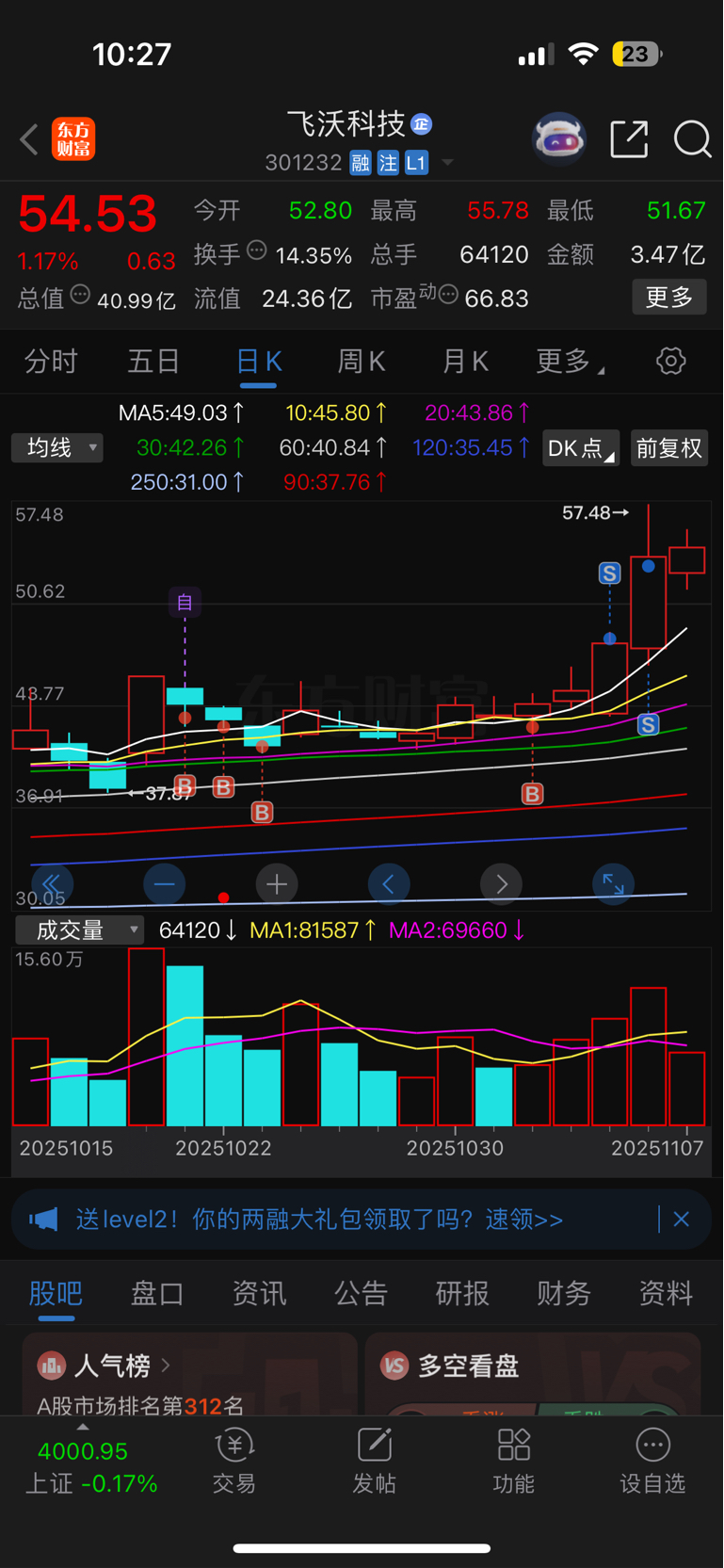The width and height of the screenshot is (724, 1568).
Task: Tap A股市场排名第312名 text
Action: tap(140, 1406)
